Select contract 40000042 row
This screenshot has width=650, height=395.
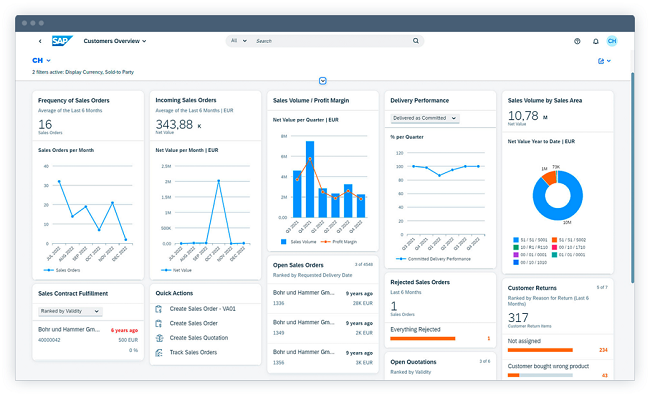click(88, 340)
